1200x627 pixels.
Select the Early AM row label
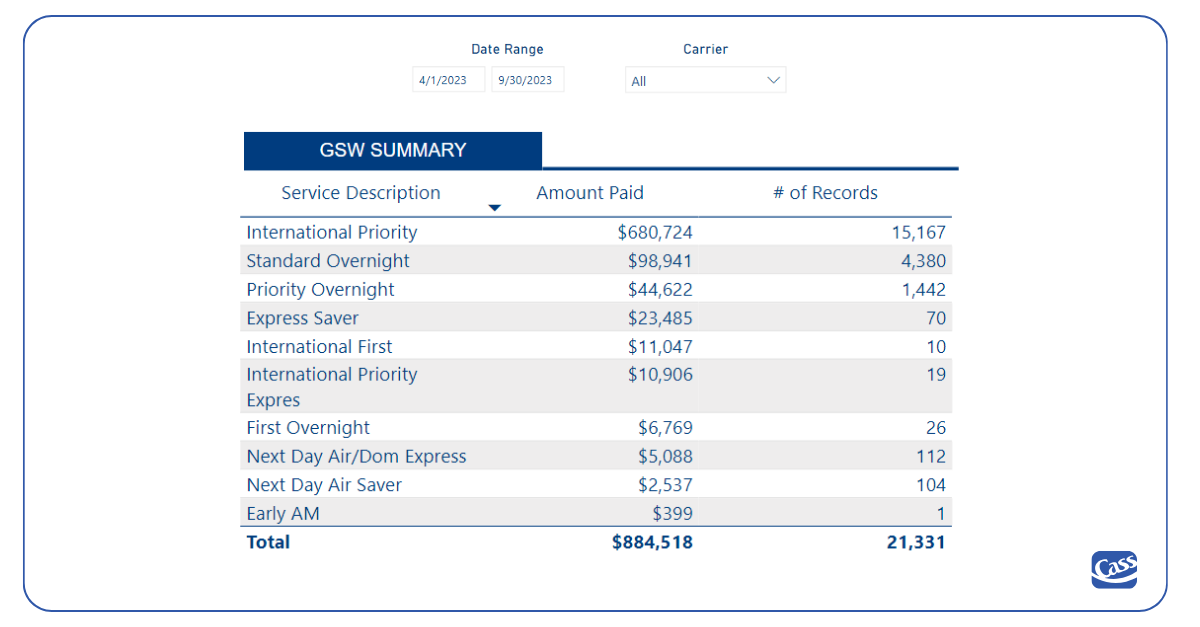(283, 514)
